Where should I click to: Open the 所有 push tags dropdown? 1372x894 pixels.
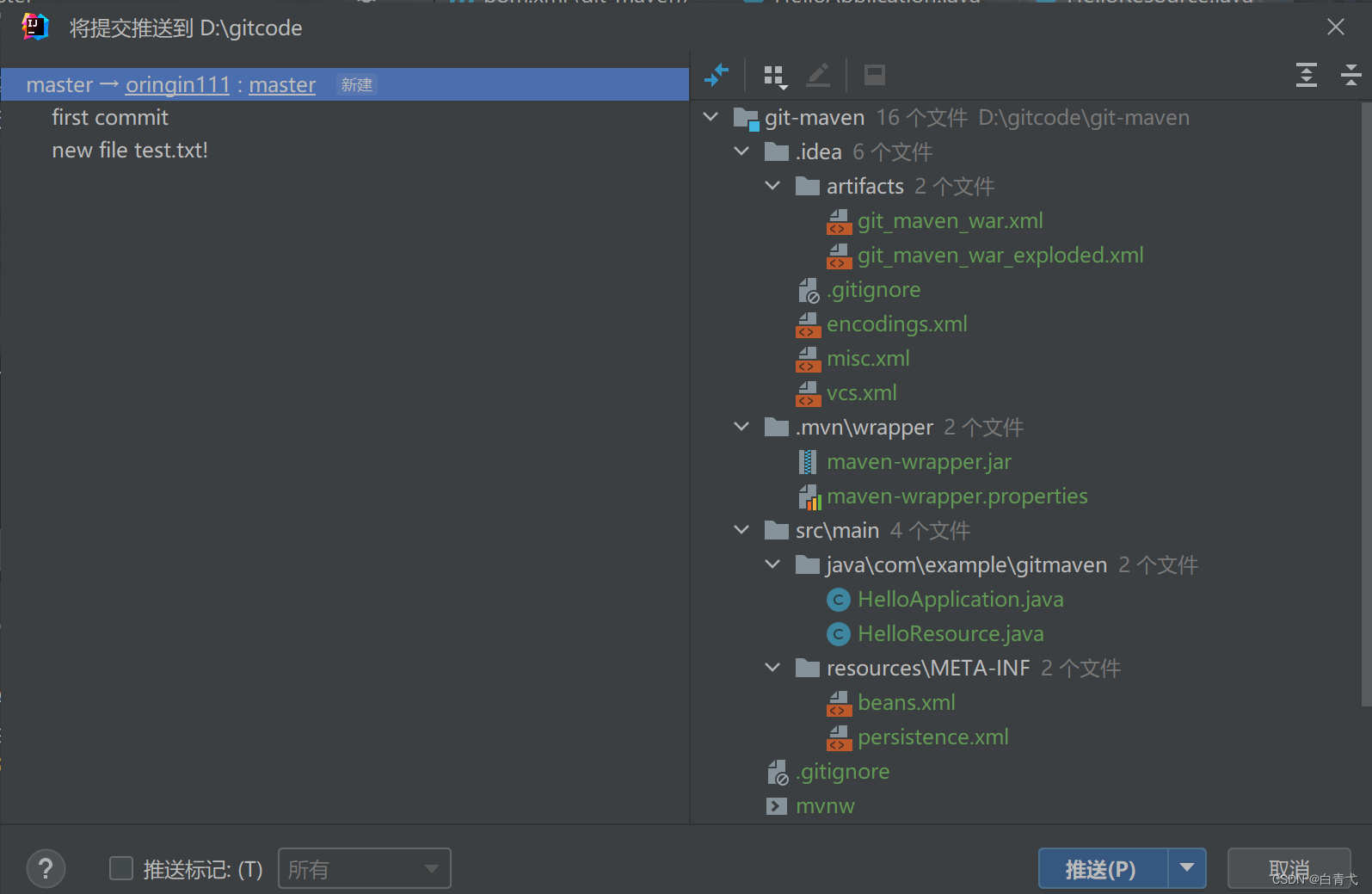(365, 869)
